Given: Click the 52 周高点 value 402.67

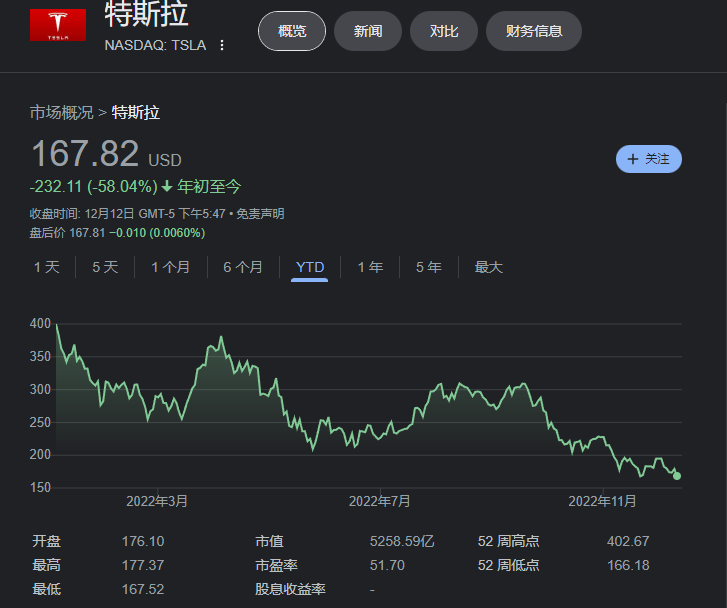Looking at the screenshot, I should (628, 541).
